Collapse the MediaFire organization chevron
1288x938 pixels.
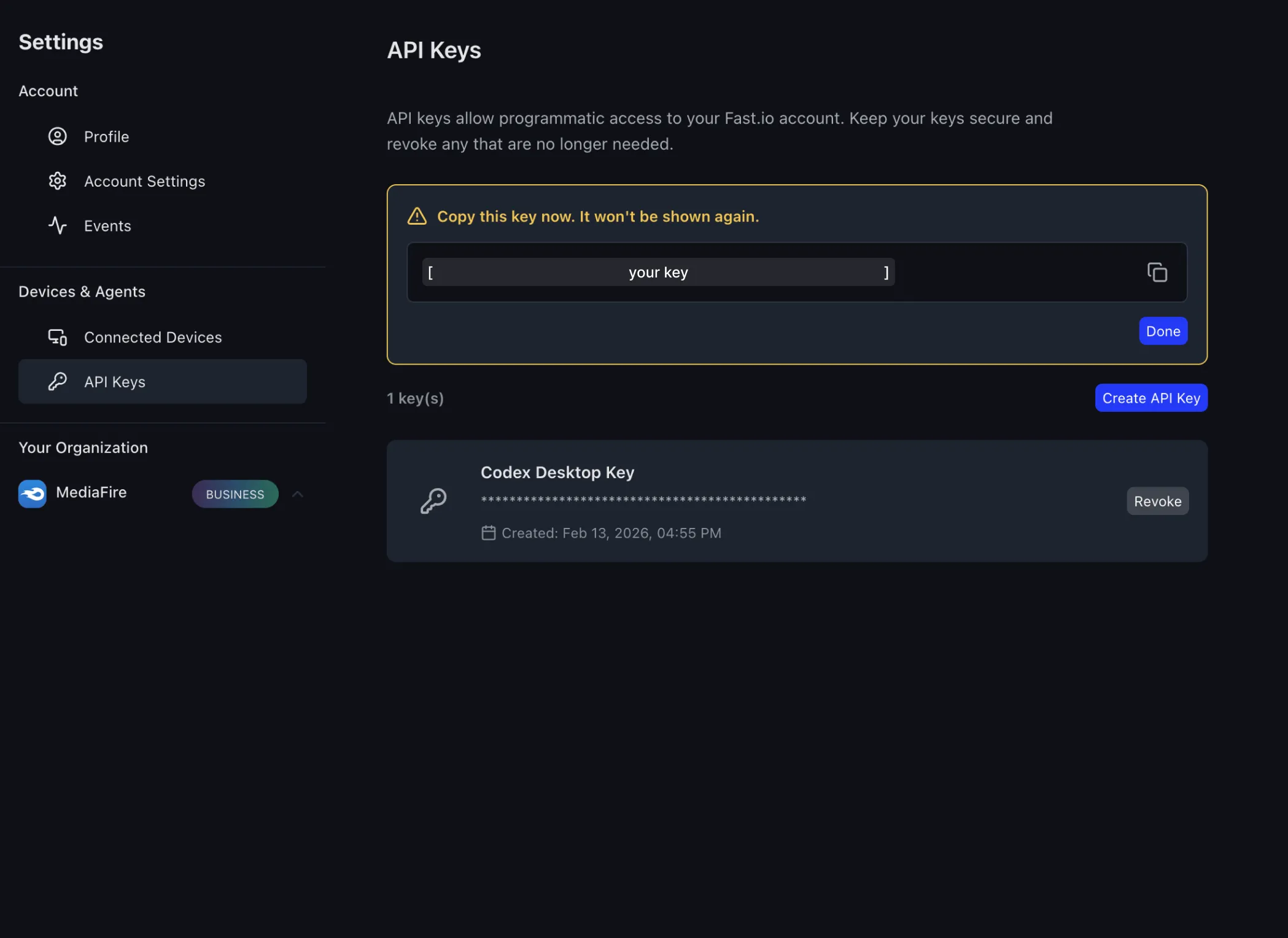click(x=297, y=494)
